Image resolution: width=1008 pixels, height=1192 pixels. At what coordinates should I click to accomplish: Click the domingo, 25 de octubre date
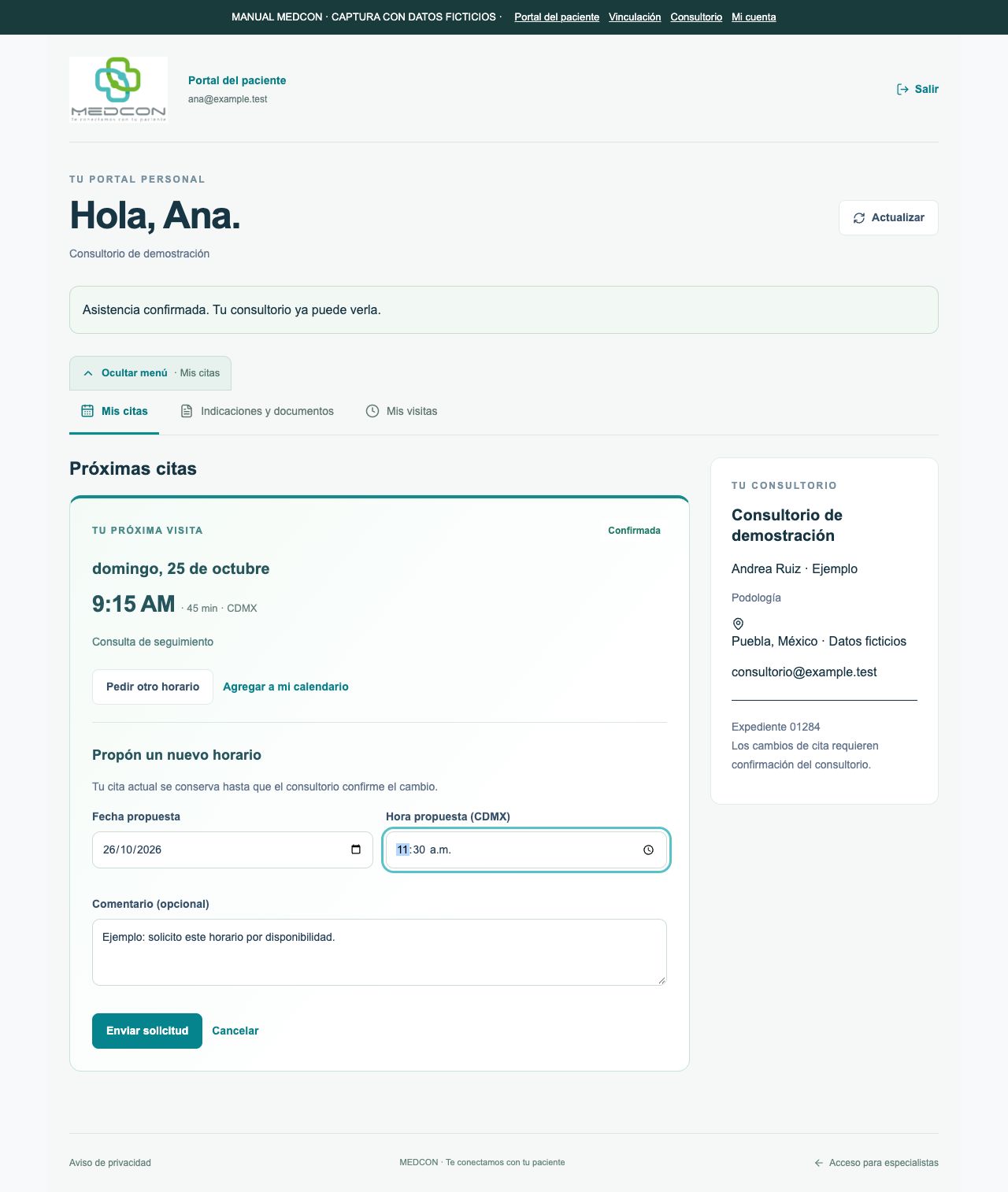tap(181, 568)
